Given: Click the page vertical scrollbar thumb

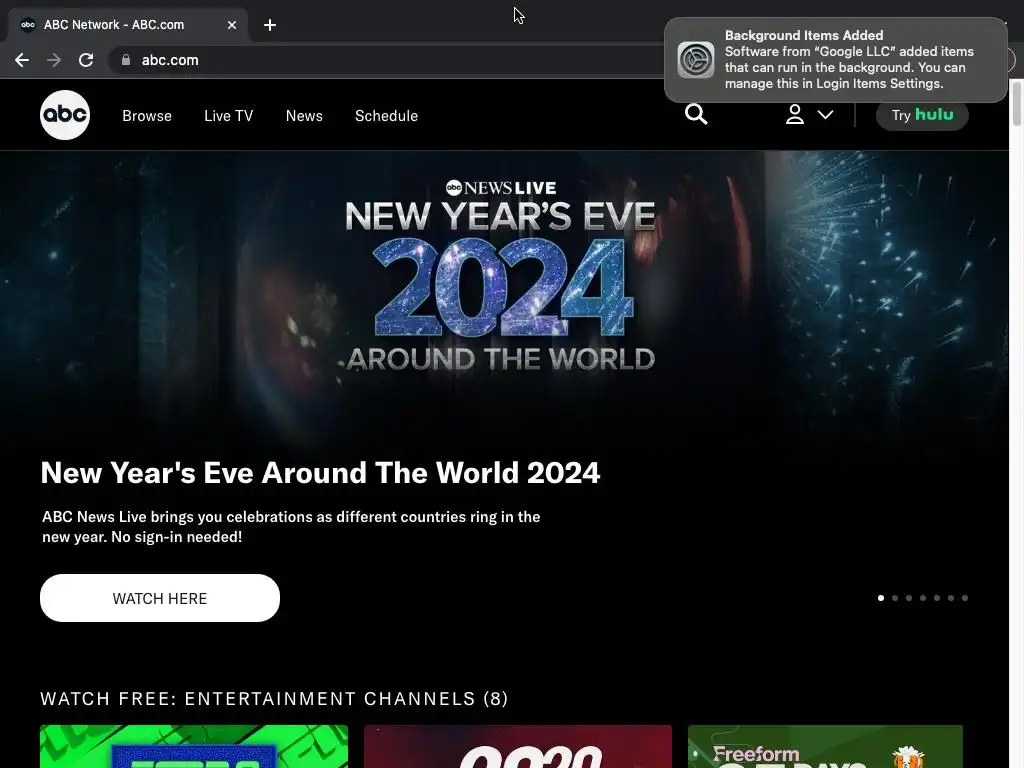Looking at the screenshot, I should 1017,103.
